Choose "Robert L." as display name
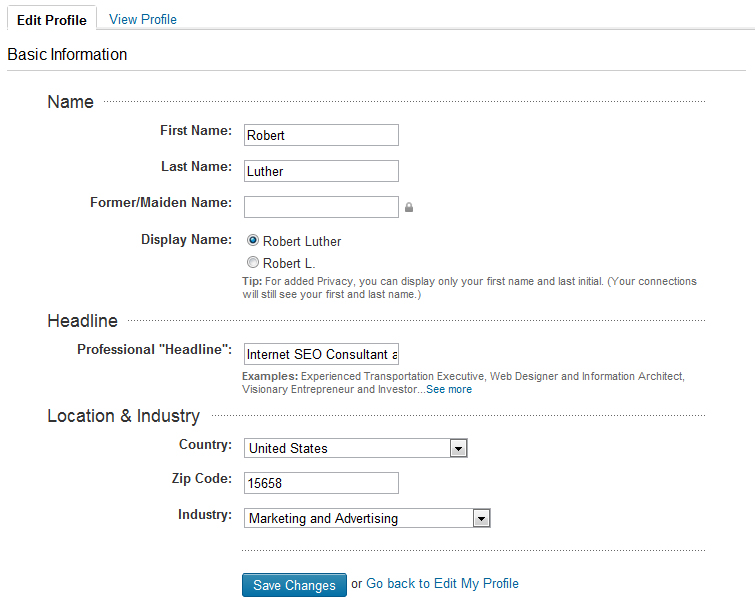 (x=253, y=263)
